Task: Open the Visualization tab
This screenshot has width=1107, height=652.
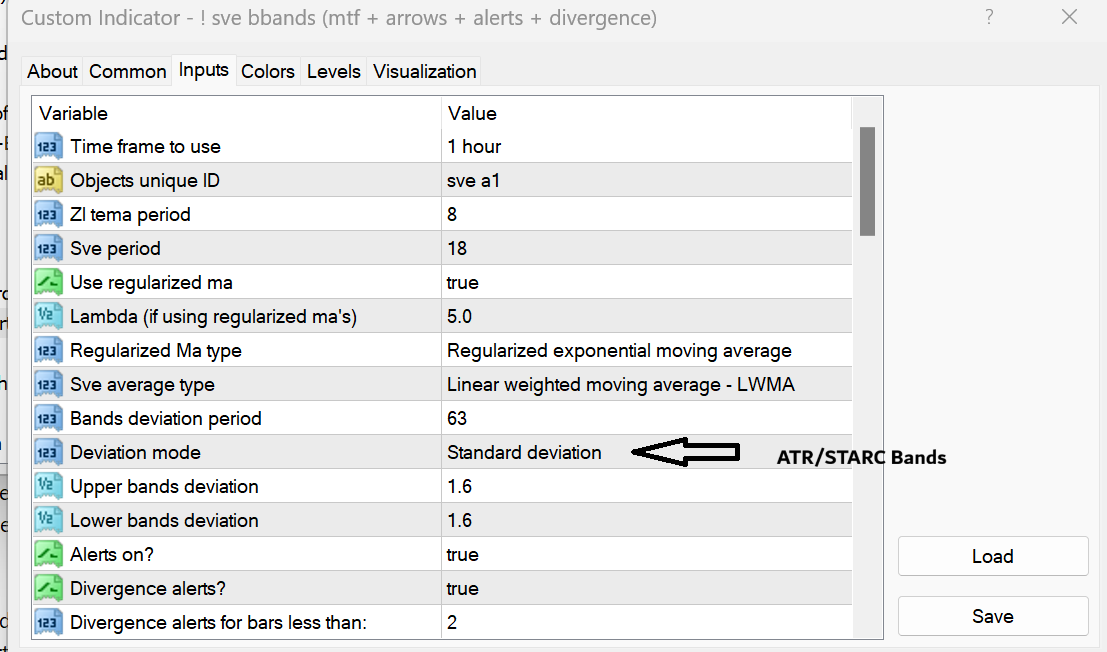Action: 424,72
